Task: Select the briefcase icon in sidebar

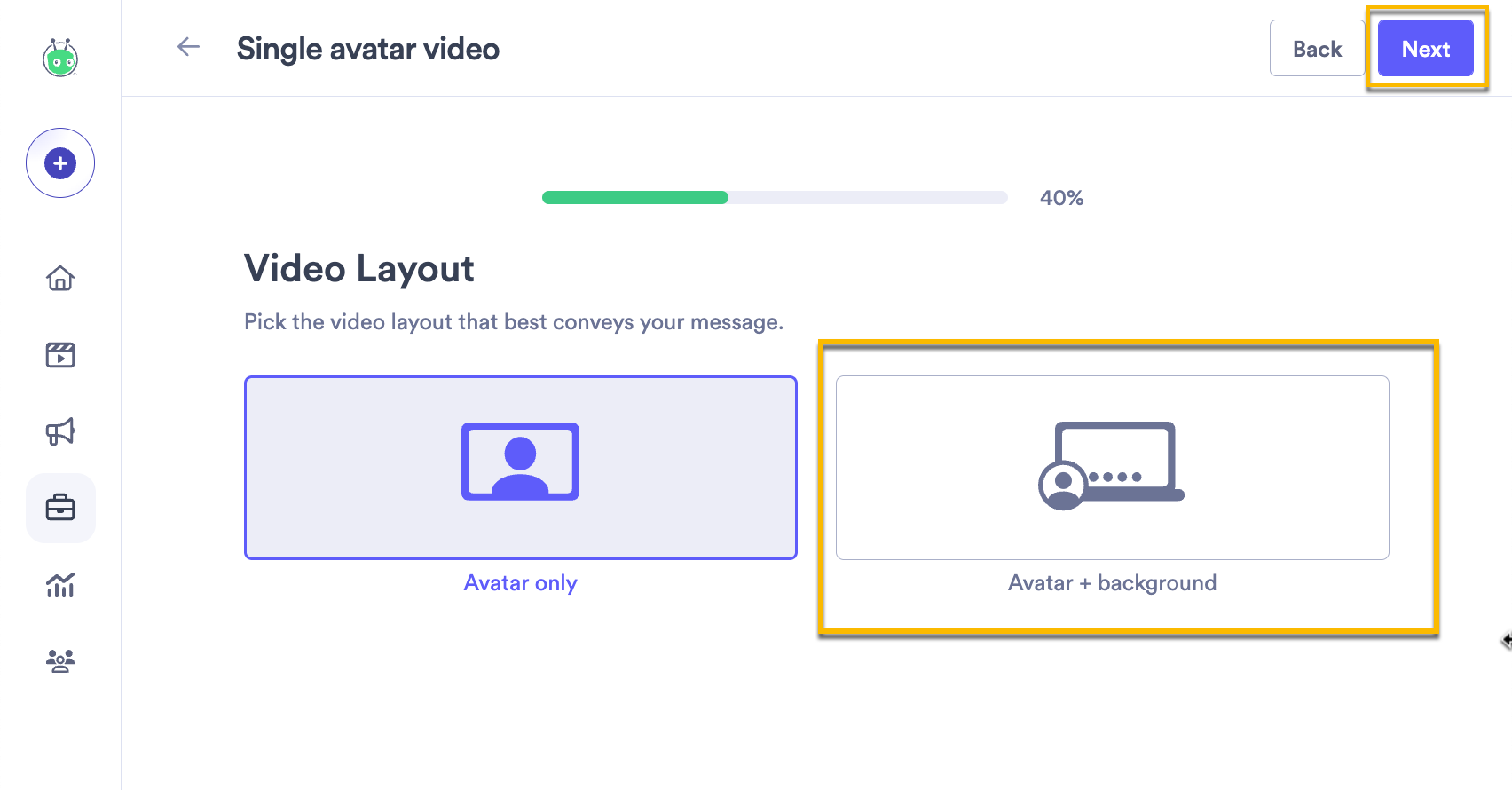Action: [60, 508]
